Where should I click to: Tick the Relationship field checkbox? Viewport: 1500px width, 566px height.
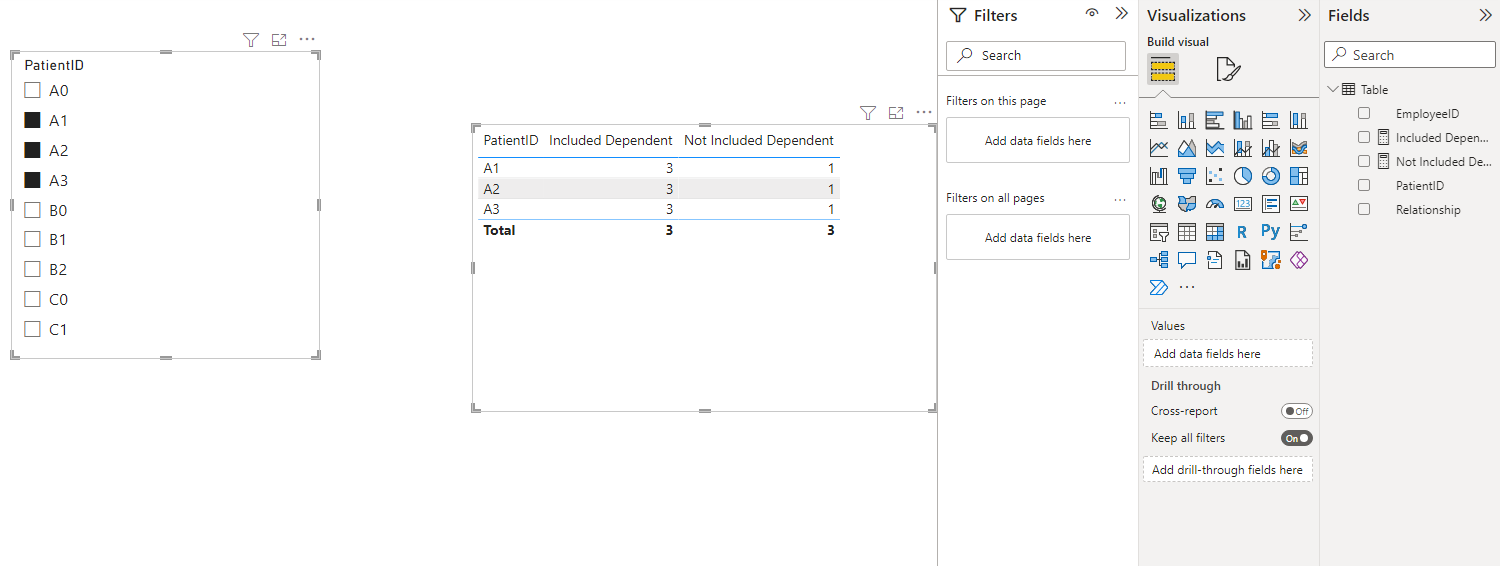click(1364, 209)
